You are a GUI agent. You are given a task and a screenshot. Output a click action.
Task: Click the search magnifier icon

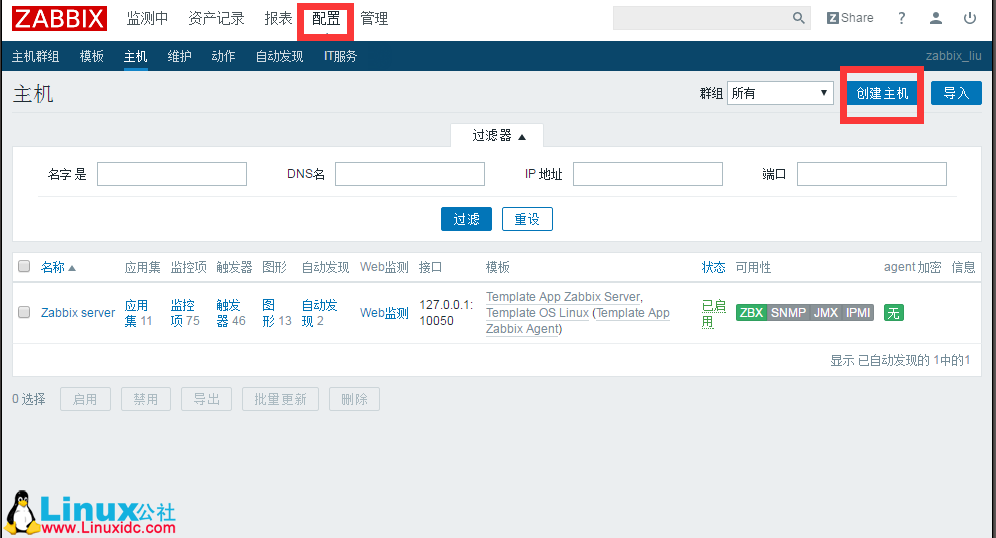coord(798,18)
